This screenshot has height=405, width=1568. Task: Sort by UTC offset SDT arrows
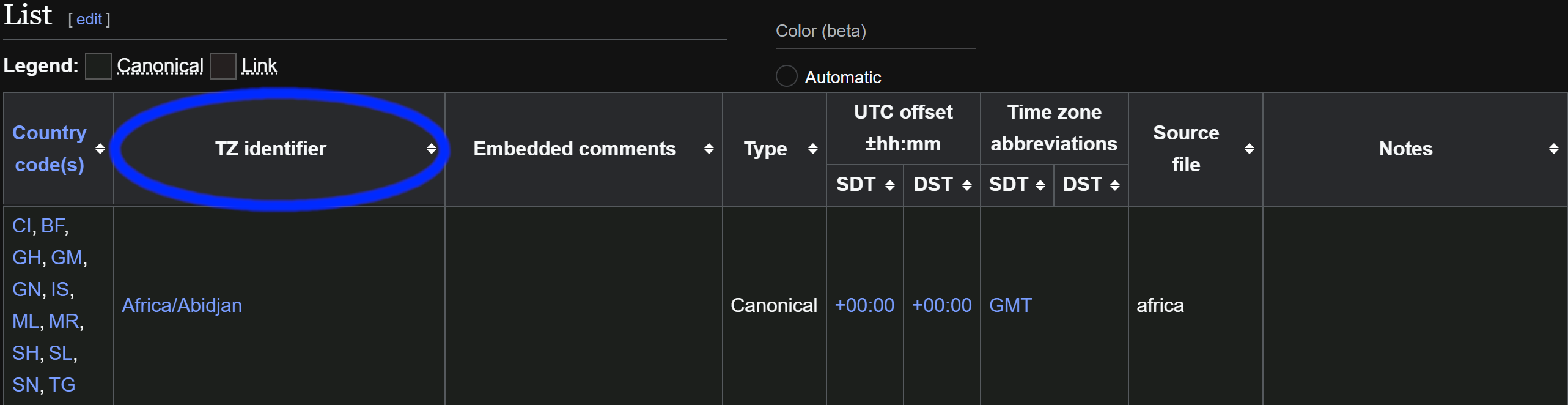pos(889,185)
